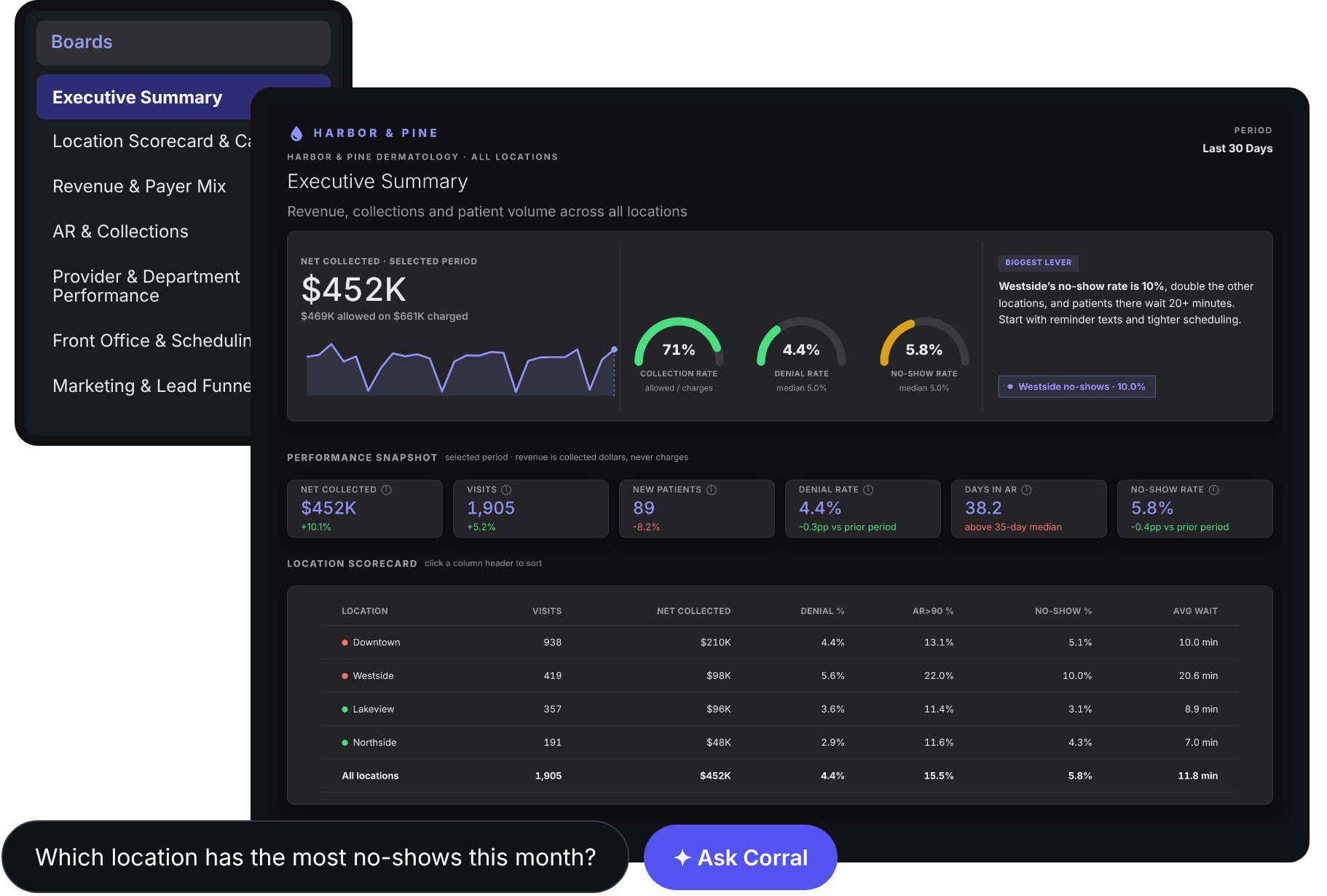The height and width of the screenshot is (896, 1327).
Task: Click the All locations total row label
Action: click(x=370, y=777)
